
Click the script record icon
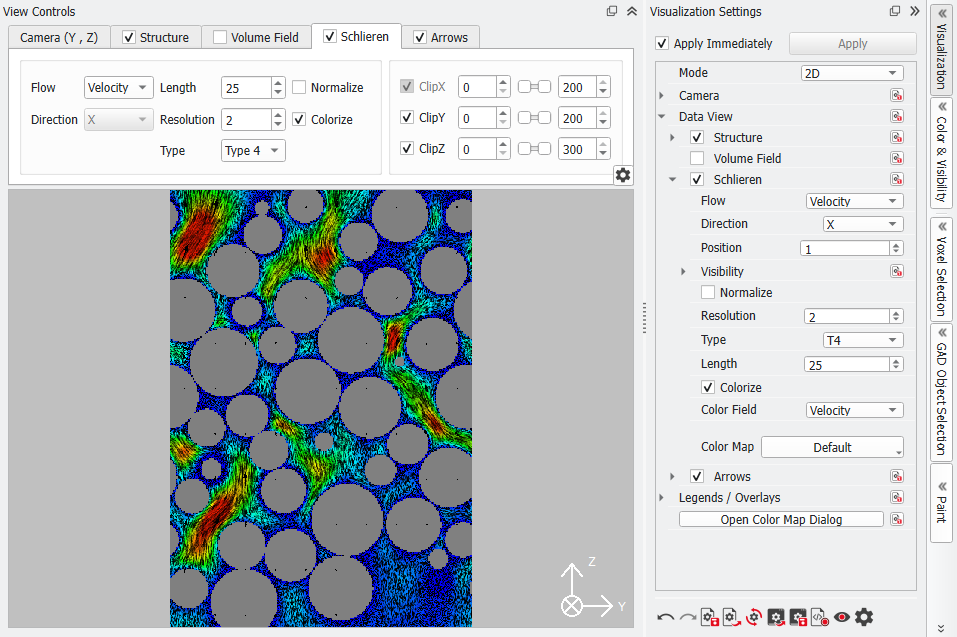[820, 617]
